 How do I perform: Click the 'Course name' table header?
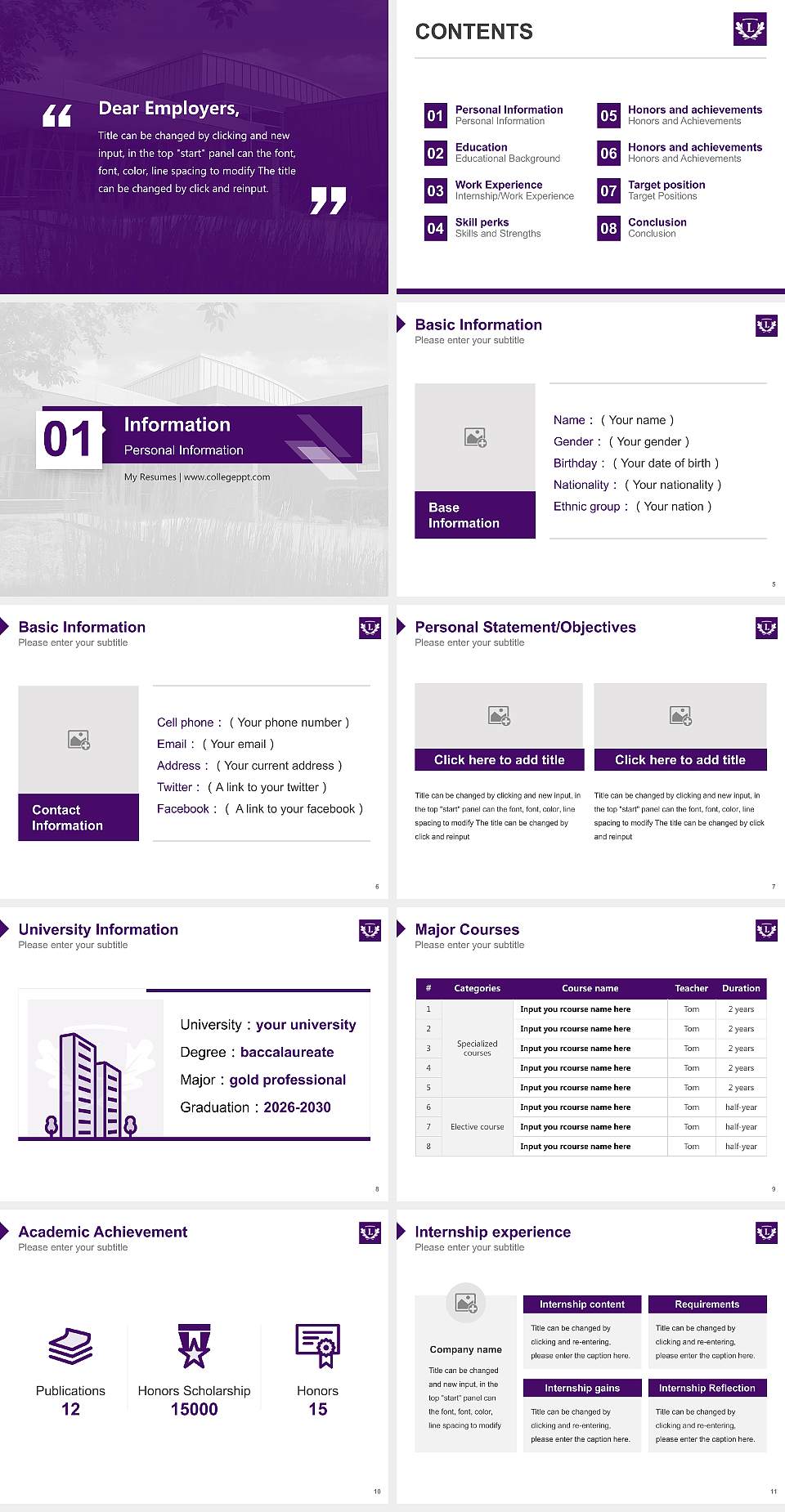590,988
